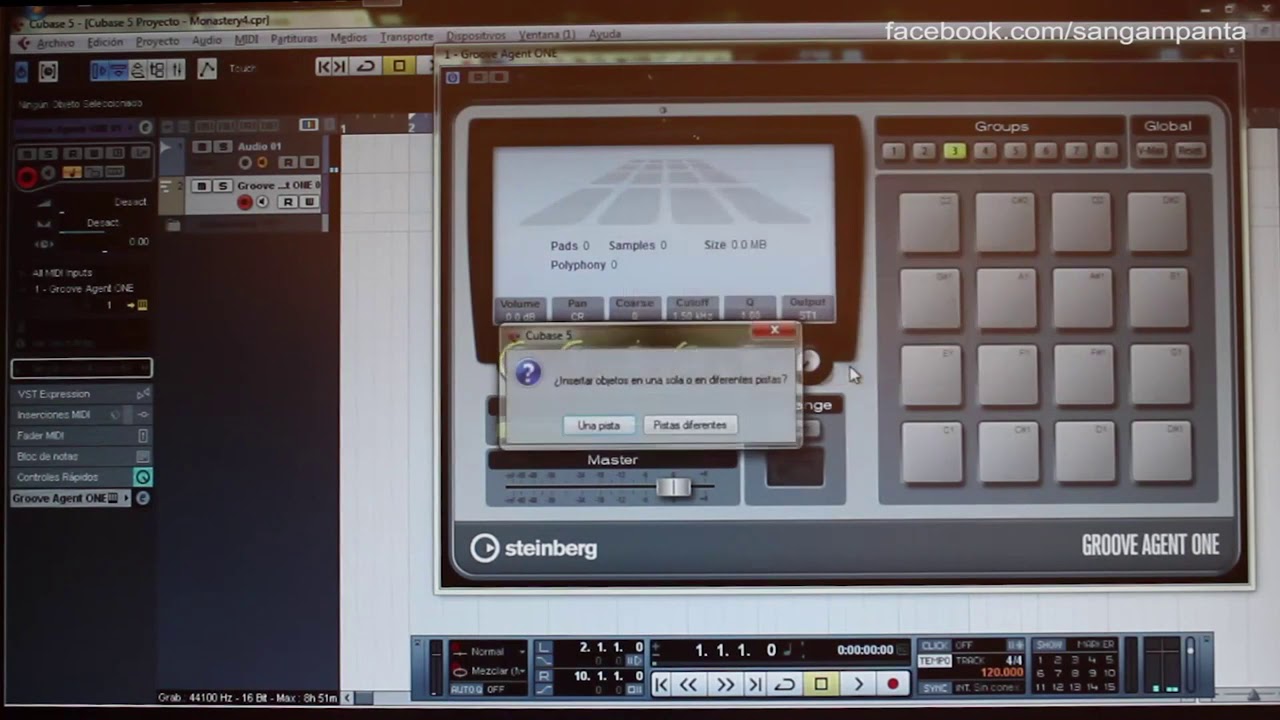Open the All MIDI Inputs dropdown
Image resolution: width=1280 pixels, height=720 pixels.
click(63, 272)
